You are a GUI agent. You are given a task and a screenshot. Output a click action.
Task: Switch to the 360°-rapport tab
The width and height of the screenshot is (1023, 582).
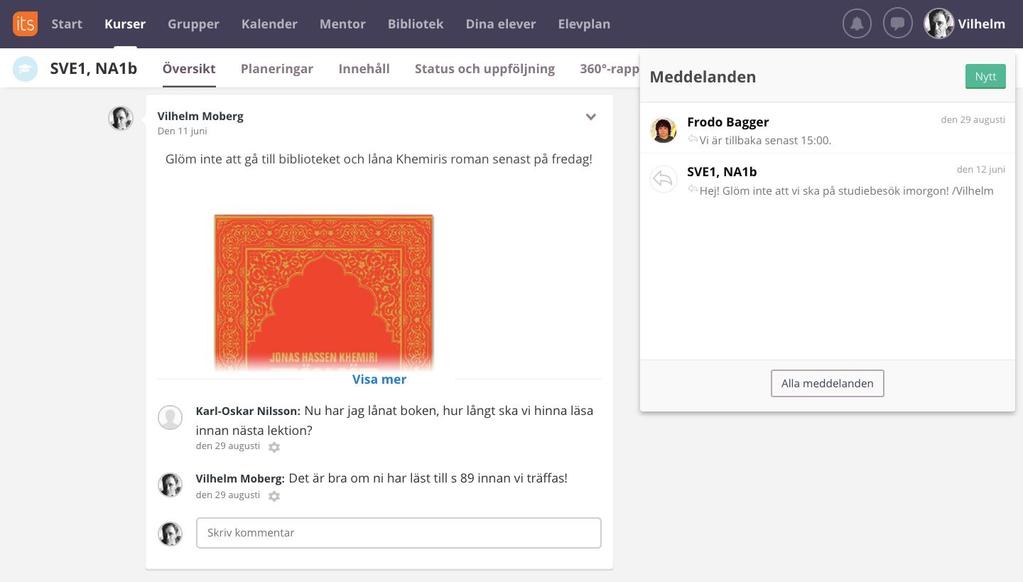pos(609,69)
